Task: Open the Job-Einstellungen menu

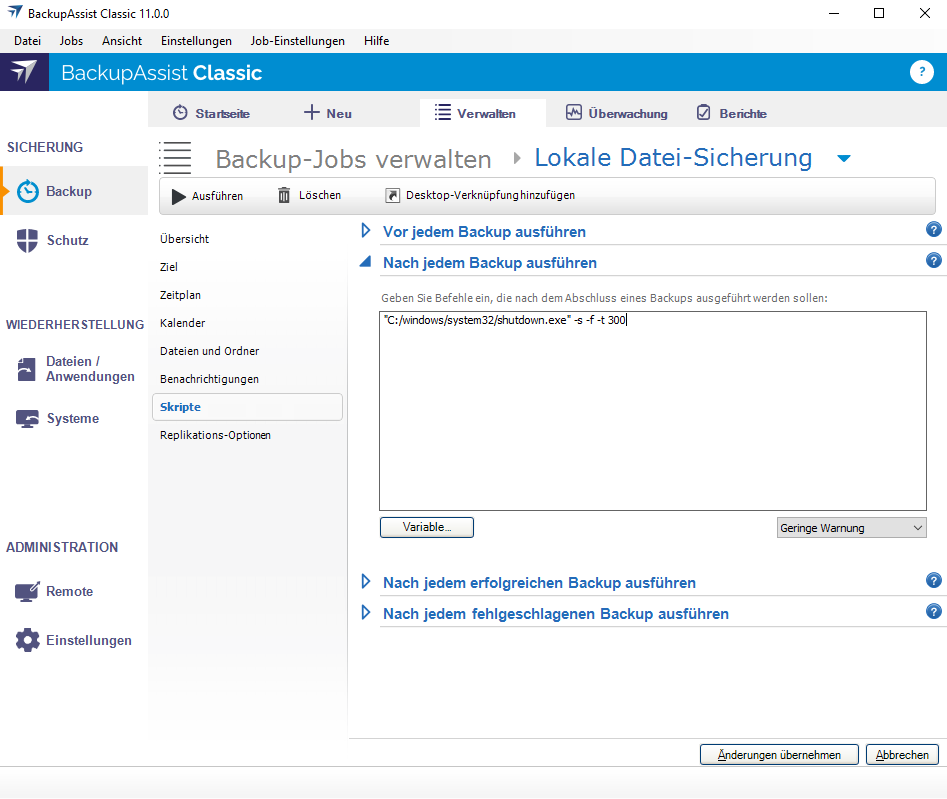Action: 297,41
